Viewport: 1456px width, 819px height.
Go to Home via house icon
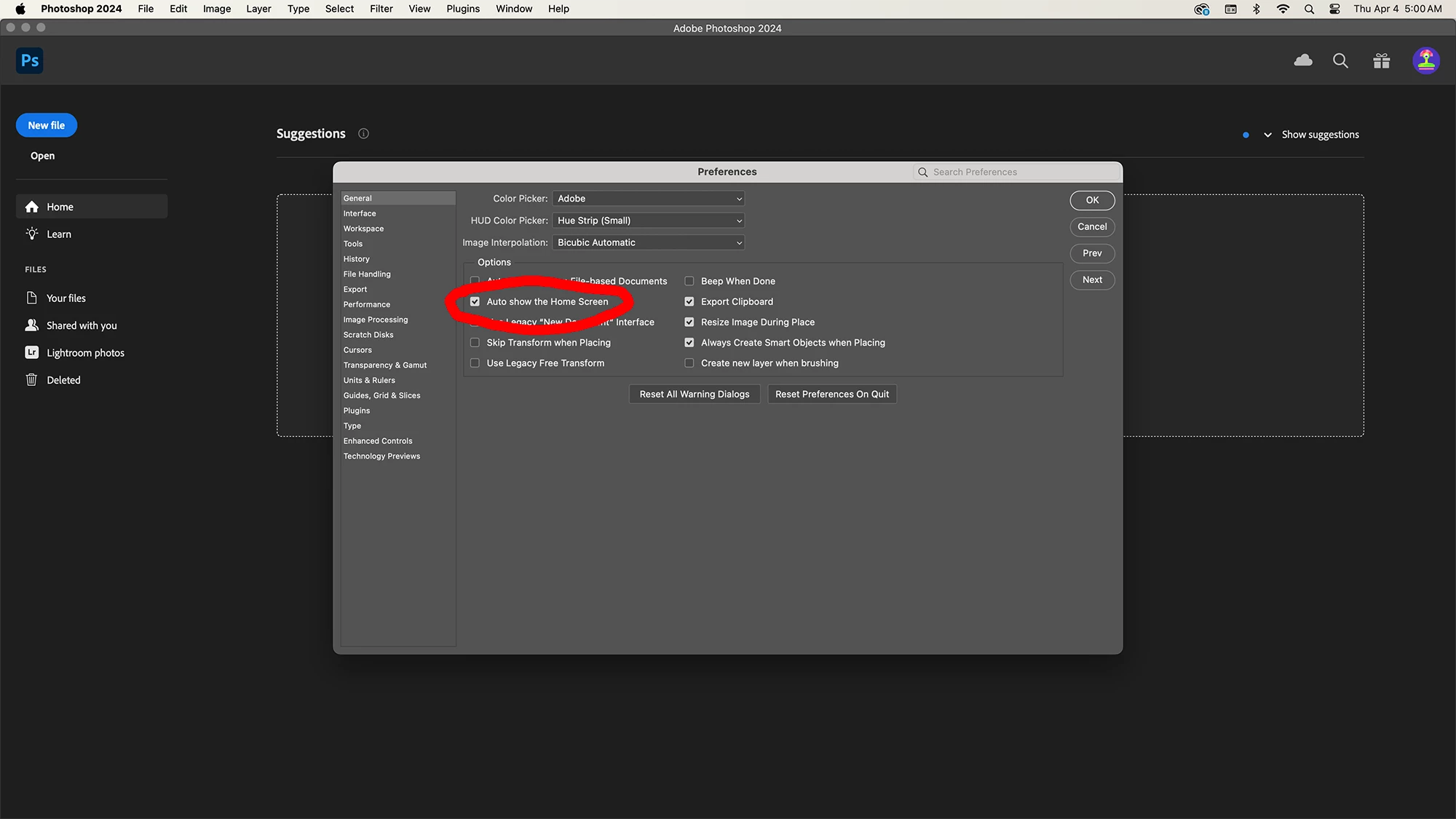coord(32,207)
